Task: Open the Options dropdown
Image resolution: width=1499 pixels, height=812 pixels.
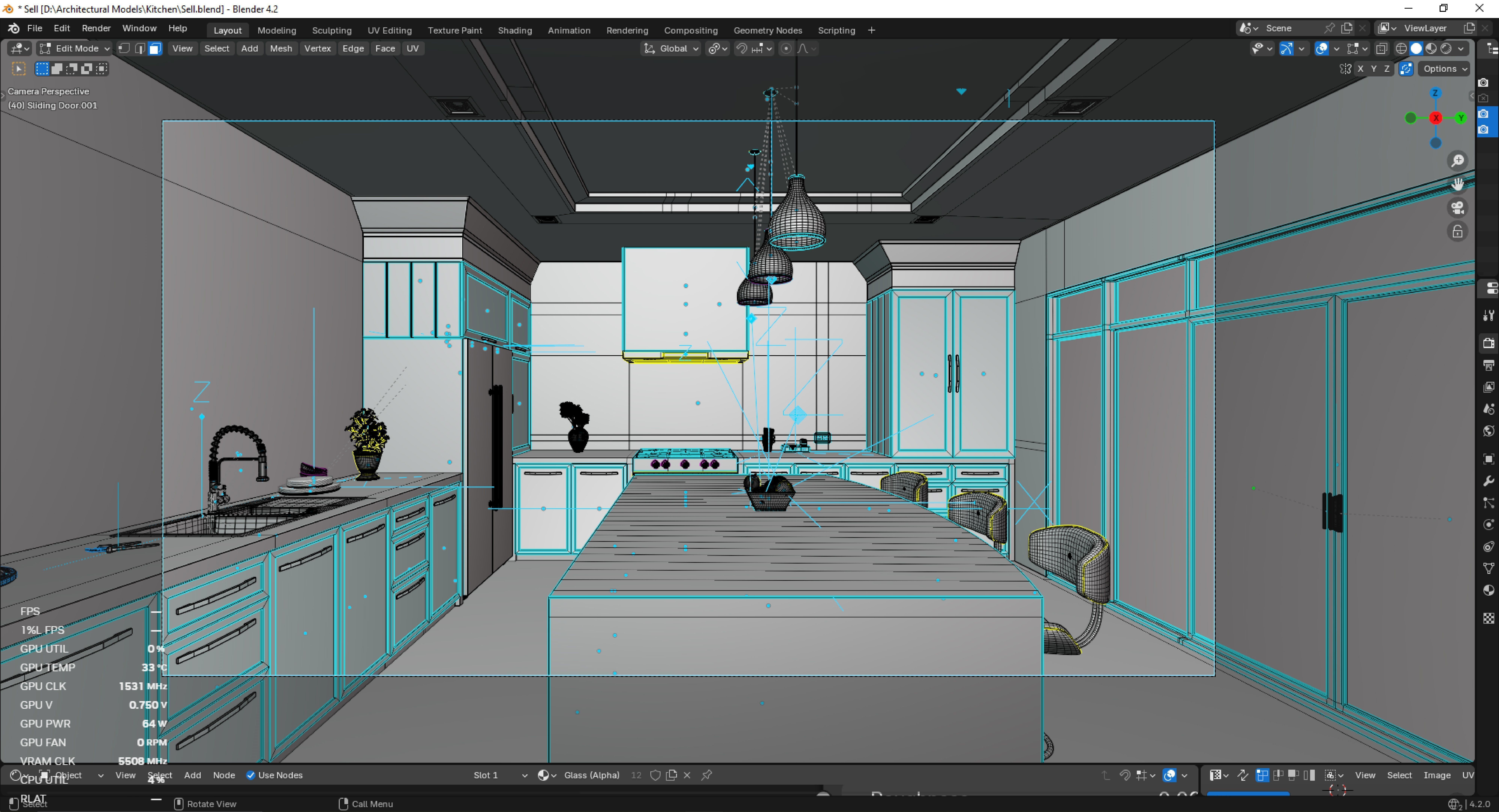Action: pos(1444,69)
